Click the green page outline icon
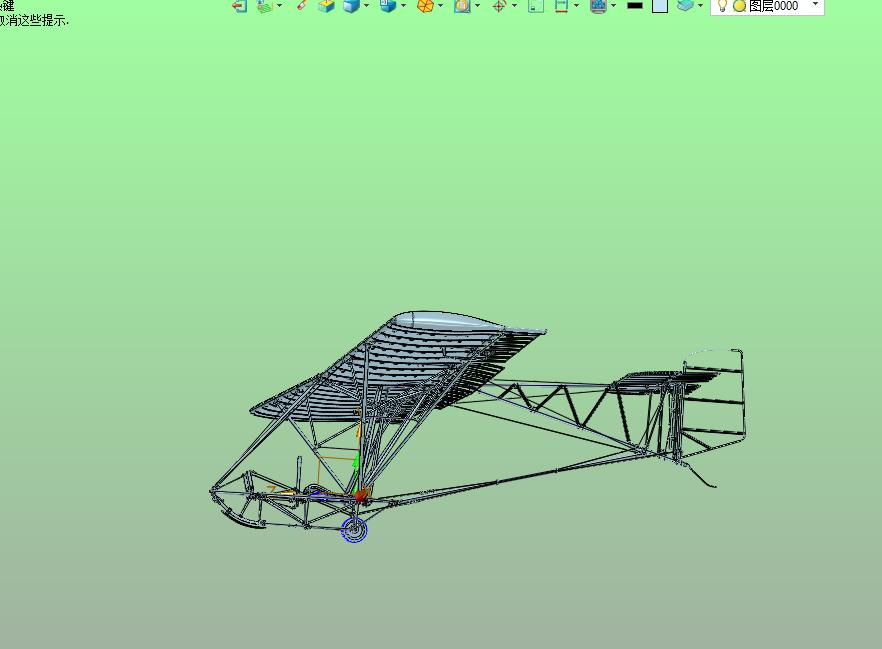The image size is (882, 649). click(x=536, y=6)
